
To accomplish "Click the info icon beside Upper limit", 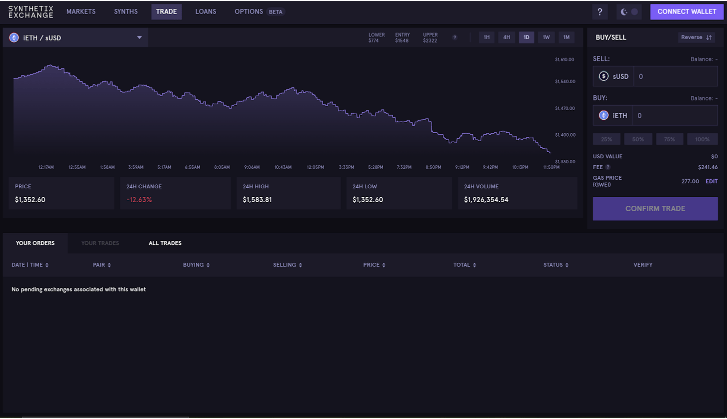I will (x=454, y=38).
